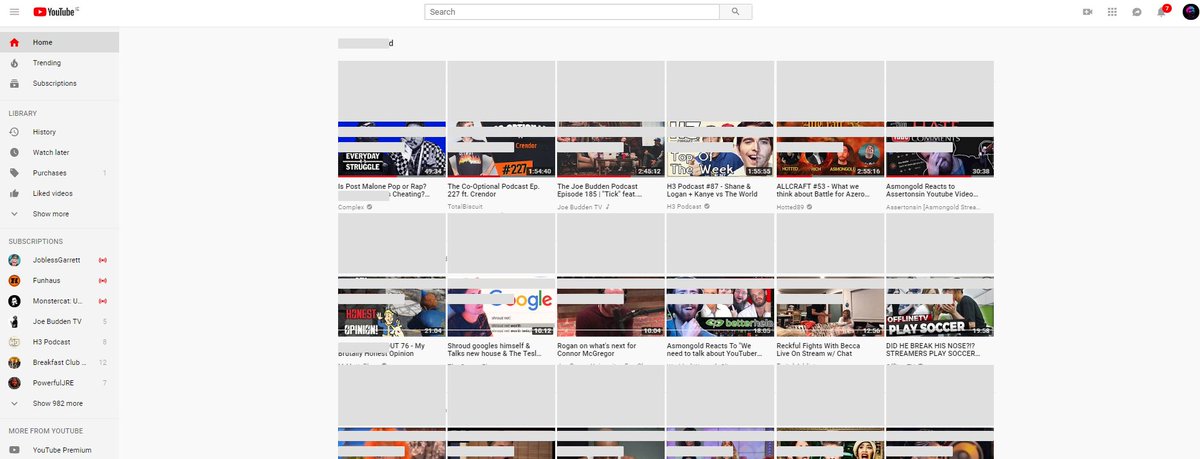Click the Breakfast Club channel avatar
The width and height of the screenshot is (1200, 459).
pyautogui.click(x=14, y=362)
